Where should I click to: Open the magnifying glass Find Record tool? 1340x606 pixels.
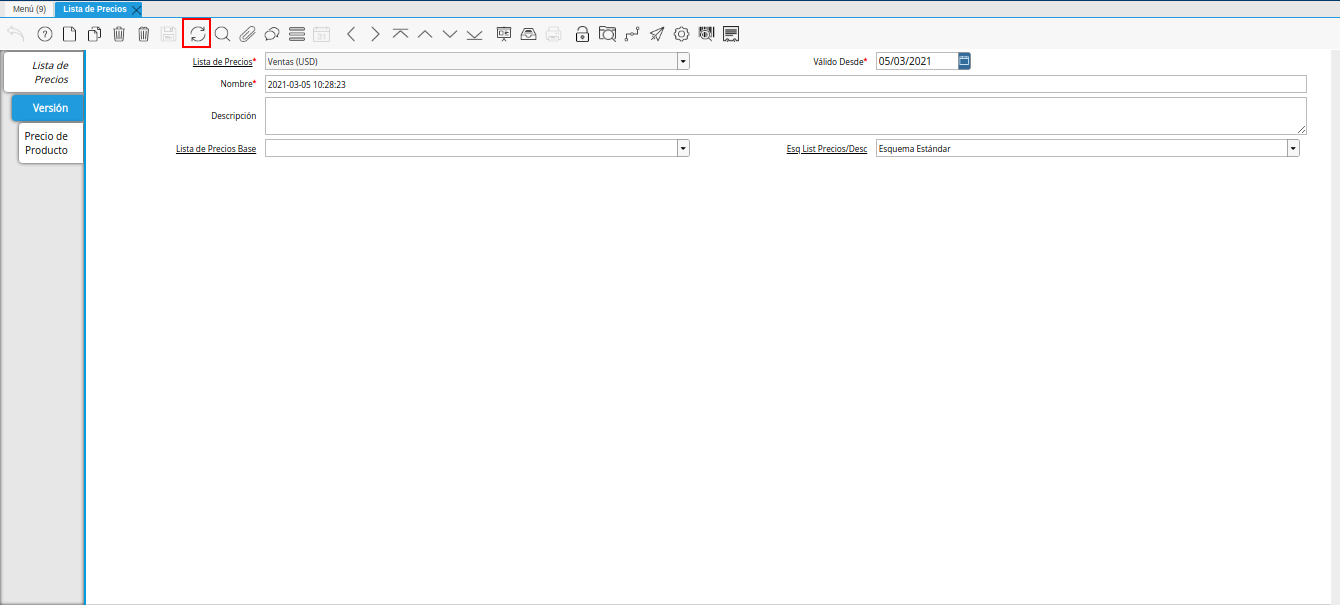tap(222, 34)
